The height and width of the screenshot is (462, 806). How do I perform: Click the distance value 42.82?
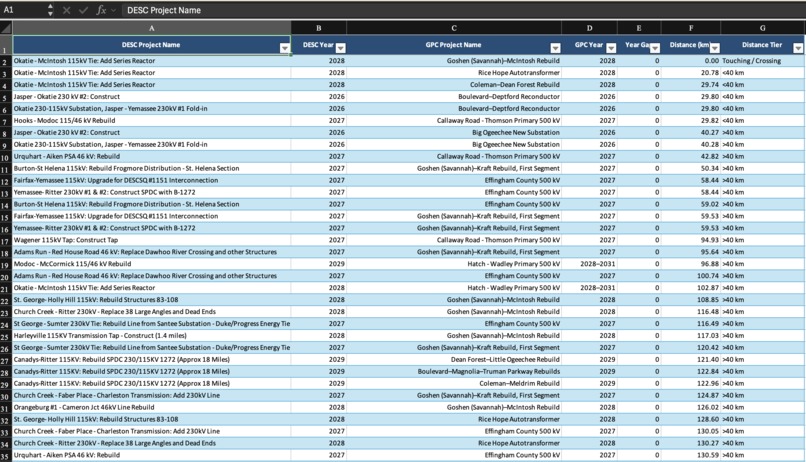(x=710, y=156)
